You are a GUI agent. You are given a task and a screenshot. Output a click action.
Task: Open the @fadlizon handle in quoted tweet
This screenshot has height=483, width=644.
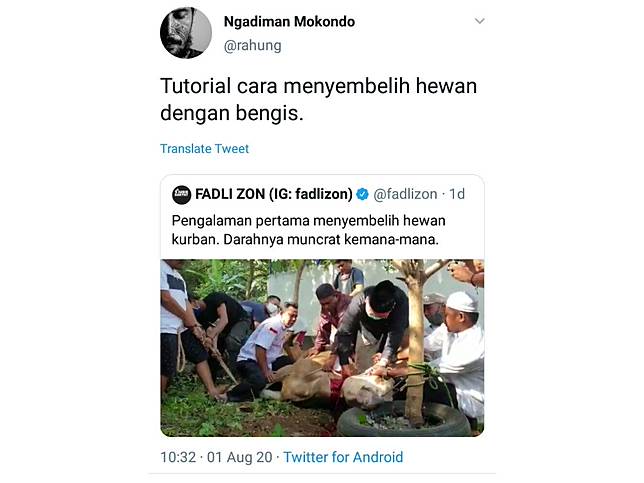[x=405, y=194]
